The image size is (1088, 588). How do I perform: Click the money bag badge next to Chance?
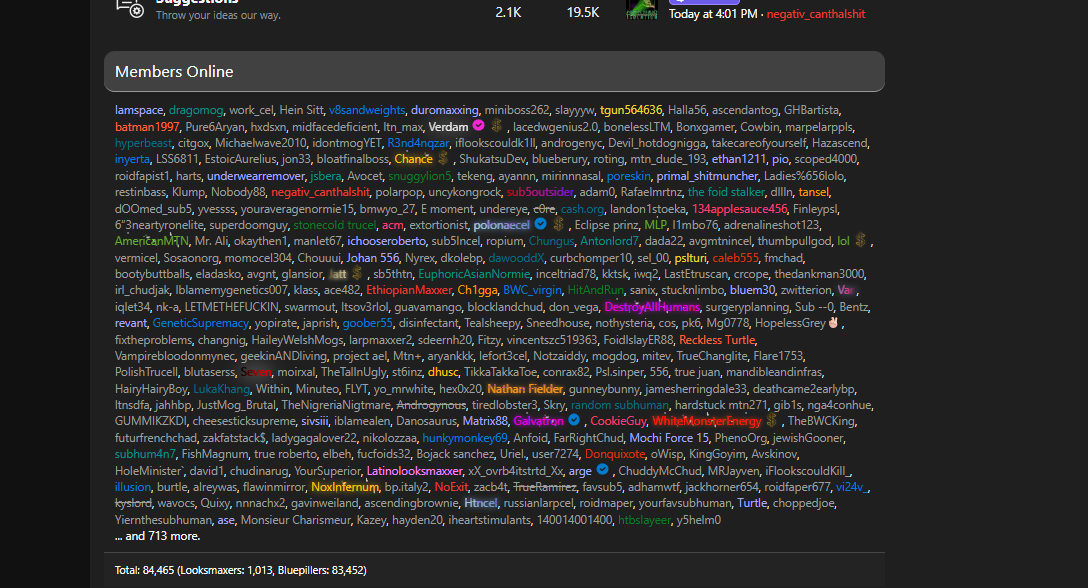[444, 159]
